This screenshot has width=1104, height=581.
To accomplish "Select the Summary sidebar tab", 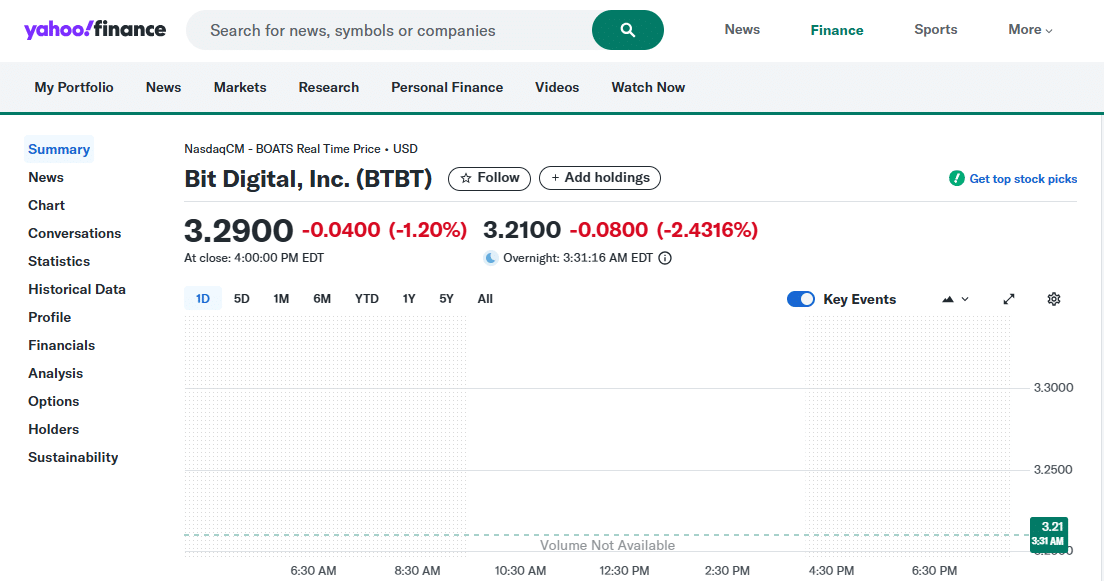I will pos(59,149).
